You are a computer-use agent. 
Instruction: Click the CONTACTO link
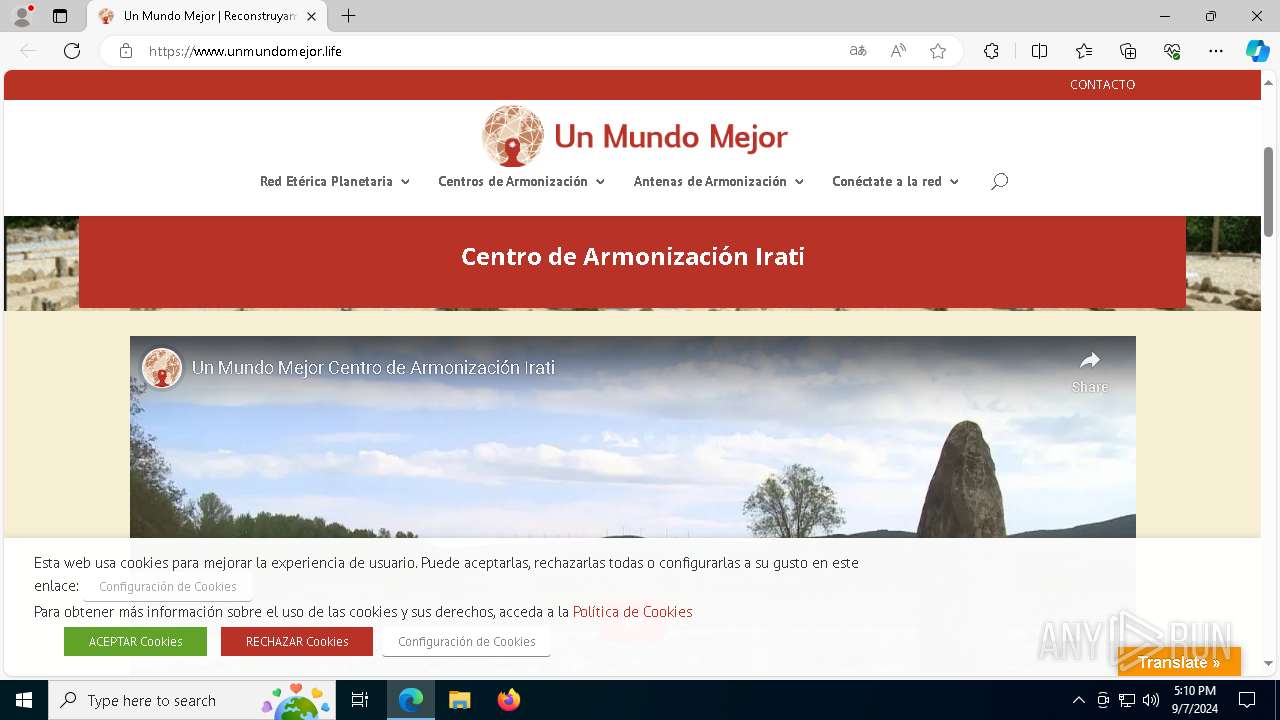[1102, 85]
